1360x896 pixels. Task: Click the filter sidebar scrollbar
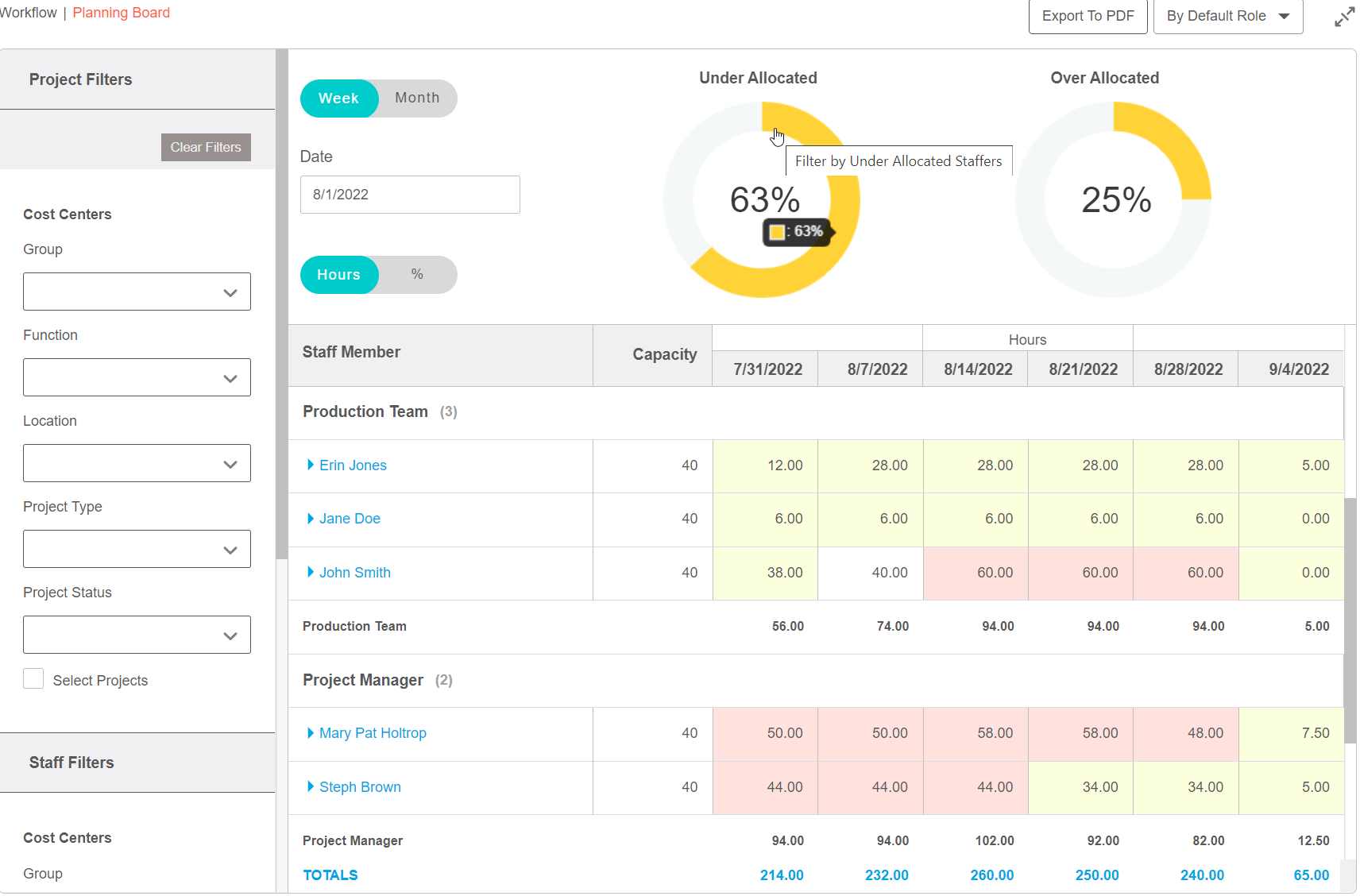click(281, 303)
